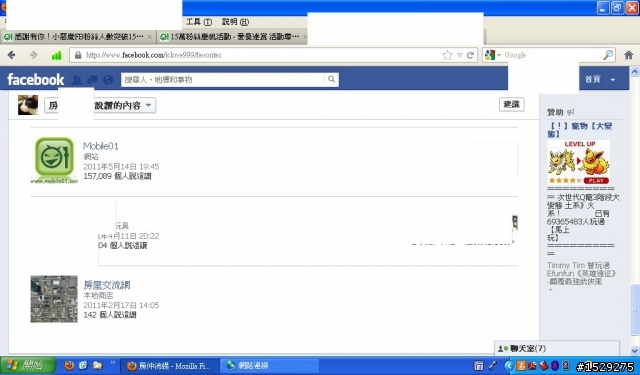Focus the Facebook search field

223,80
